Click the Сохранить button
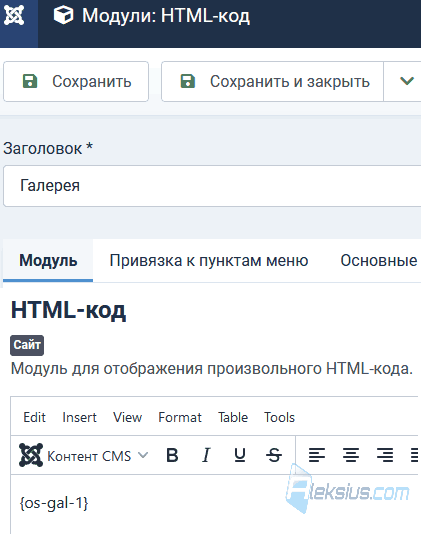Screen dimensions: 421x534 click(x=76, y=82)
